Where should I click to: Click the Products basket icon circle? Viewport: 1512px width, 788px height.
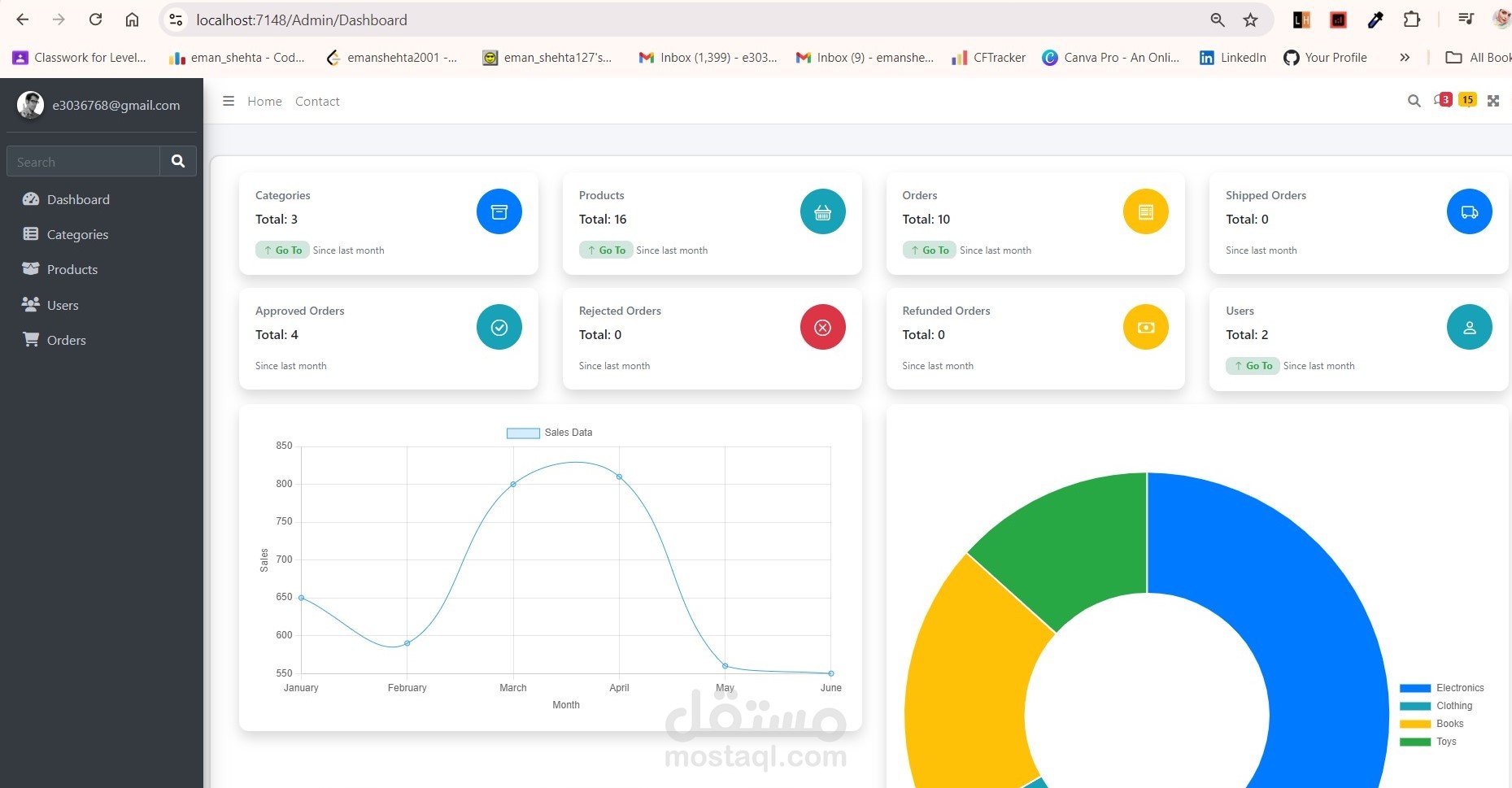823,211
